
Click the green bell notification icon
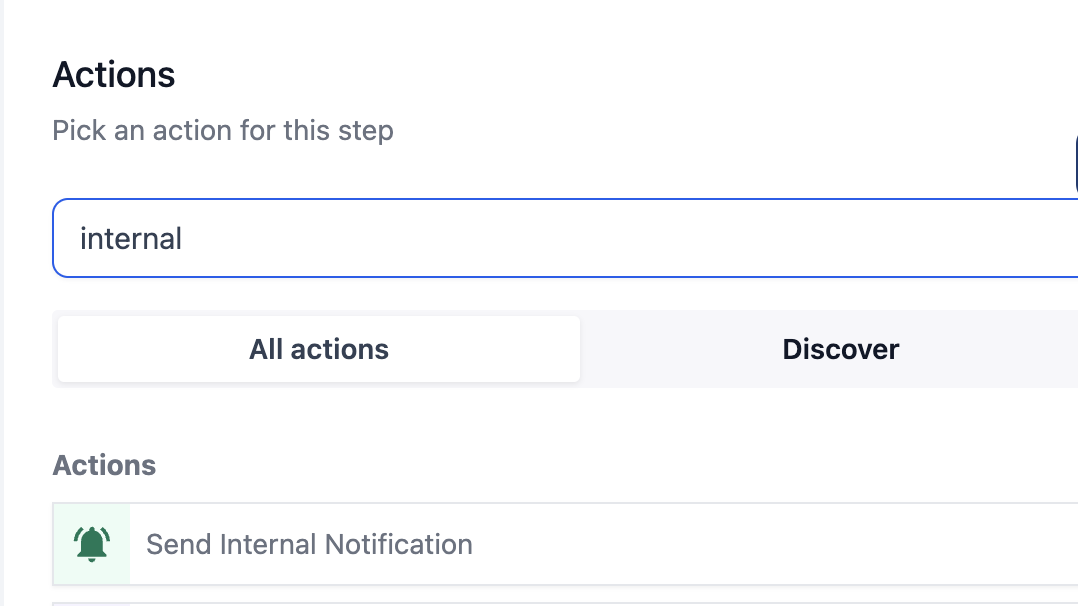point(91,544)
